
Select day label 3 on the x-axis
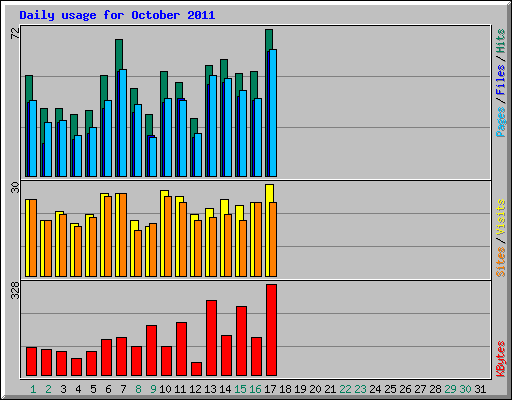(x=63, y=389)
